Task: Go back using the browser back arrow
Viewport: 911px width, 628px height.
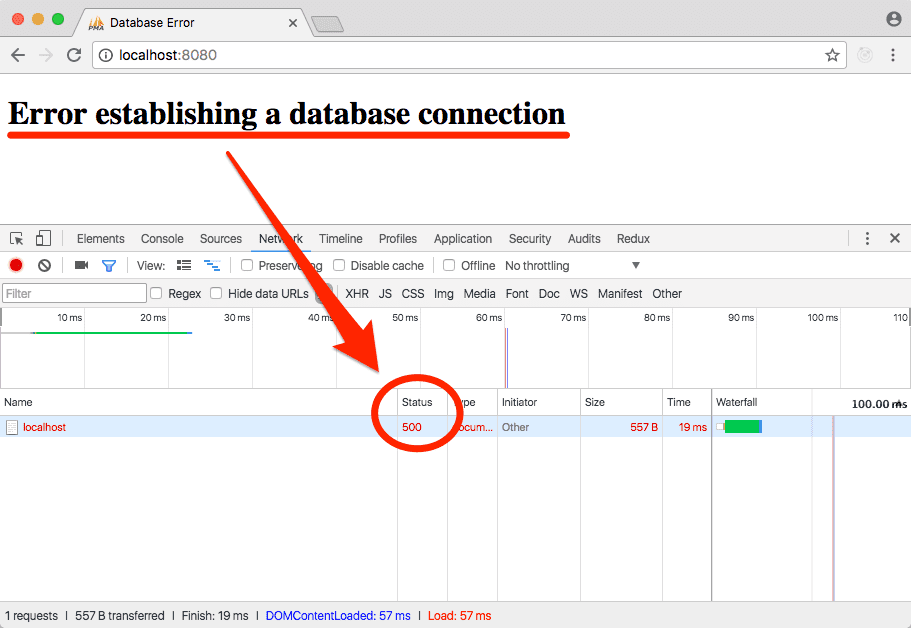Action: [18, 55]
